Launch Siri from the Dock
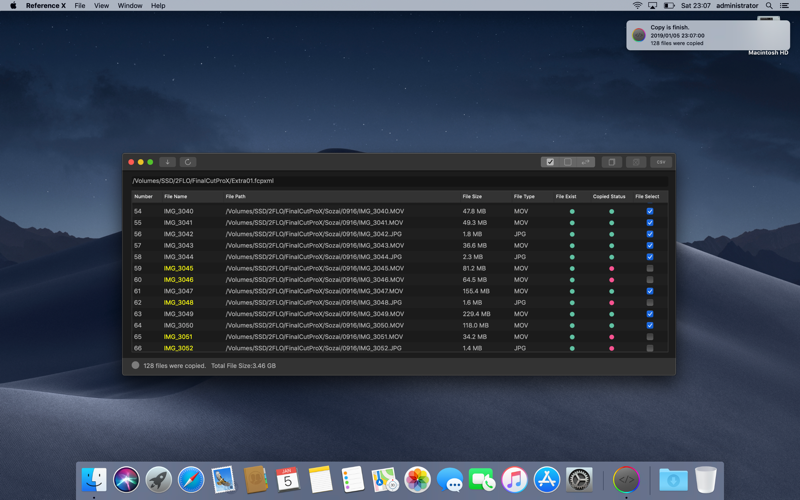Image resolution: width=800 pixels, height=500 pixels. [126, 480]
